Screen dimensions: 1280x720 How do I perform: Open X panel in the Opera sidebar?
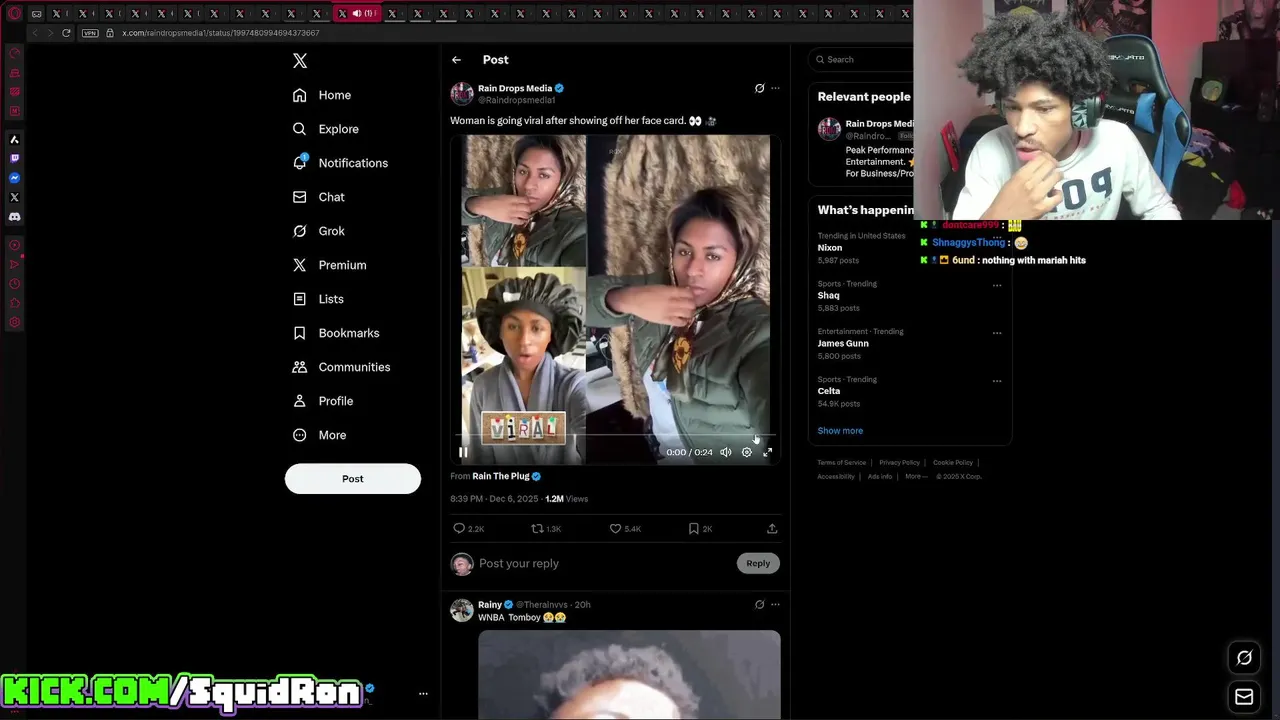tap(14, 197)
